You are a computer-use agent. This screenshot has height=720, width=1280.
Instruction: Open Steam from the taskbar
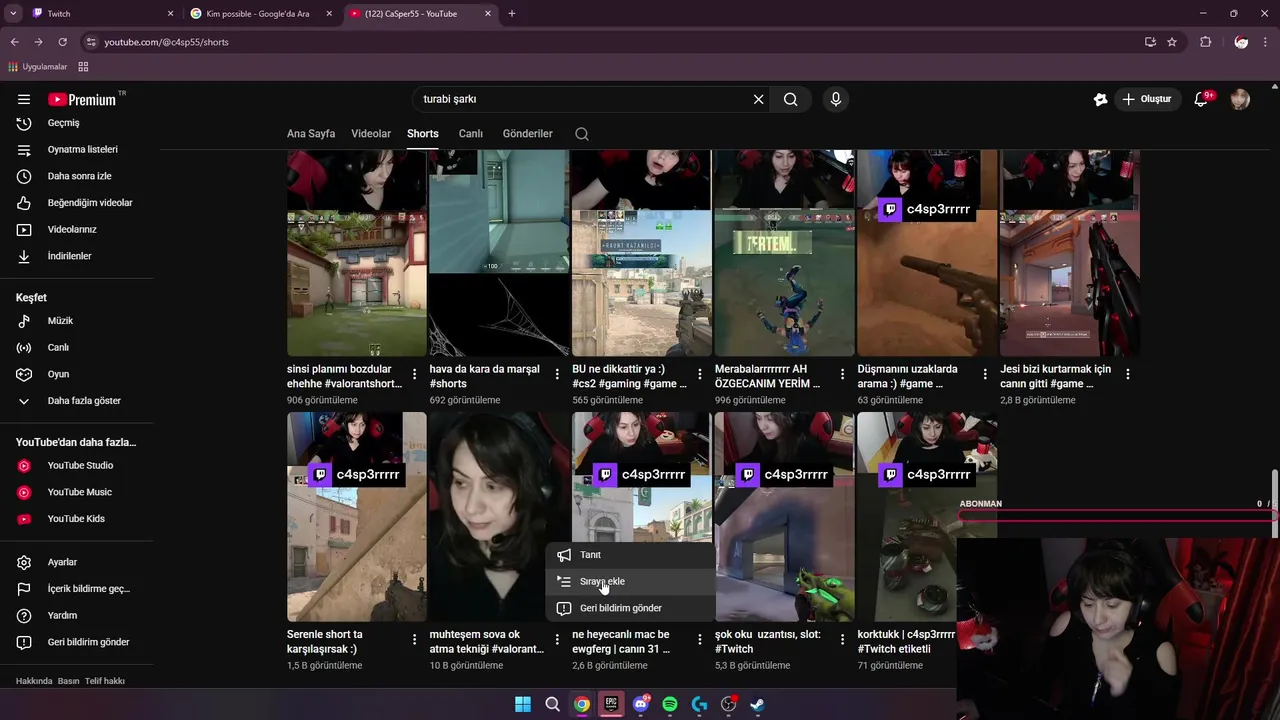click(x=758, y=704)
